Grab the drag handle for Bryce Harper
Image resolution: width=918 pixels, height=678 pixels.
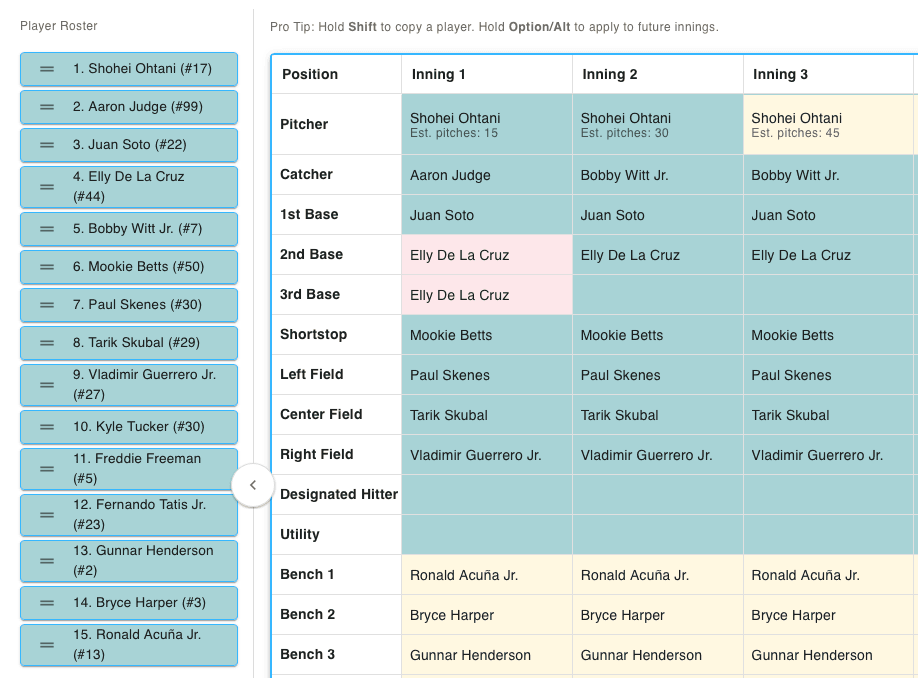46,603
